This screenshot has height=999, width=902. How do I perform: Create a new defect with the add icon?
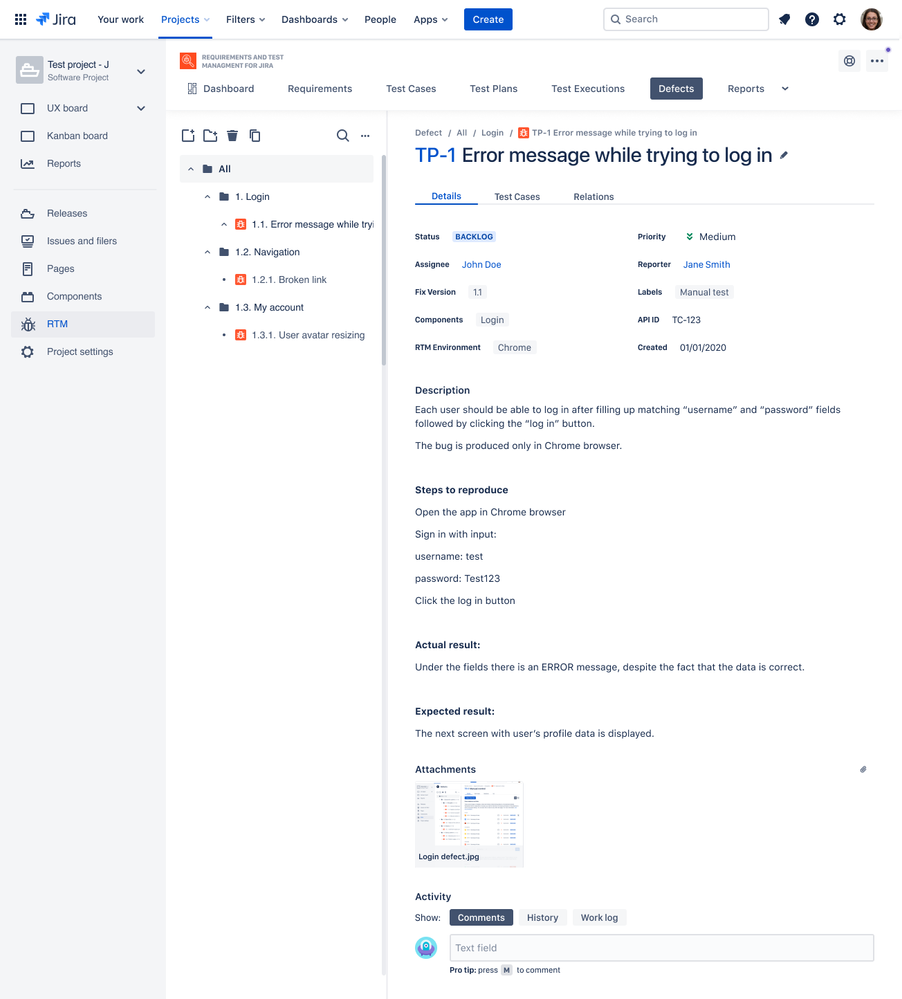[x=188, y=135]
